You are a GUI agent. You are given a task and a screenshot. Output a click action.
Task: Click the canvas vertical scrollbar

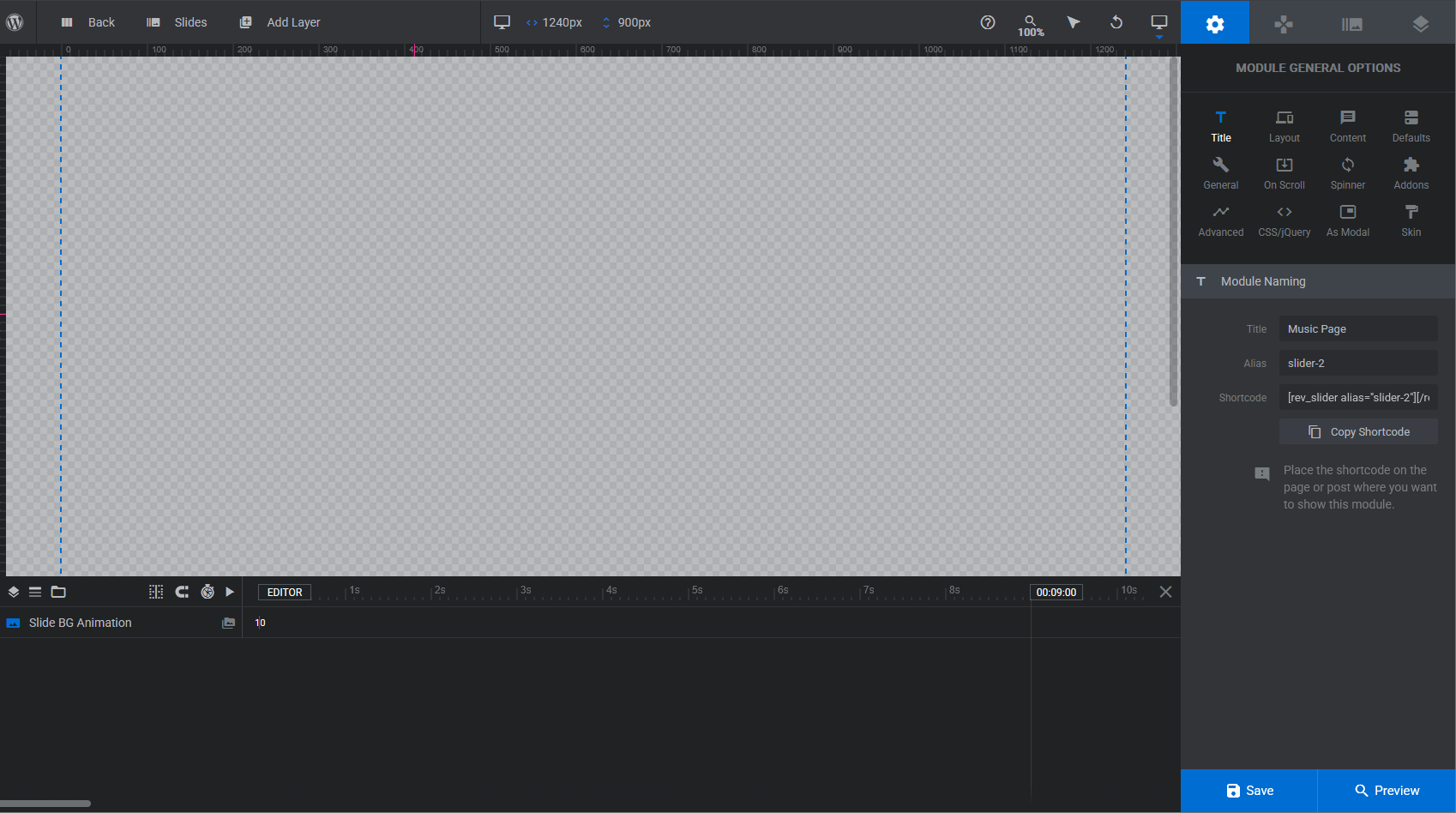click(1173, 232)
